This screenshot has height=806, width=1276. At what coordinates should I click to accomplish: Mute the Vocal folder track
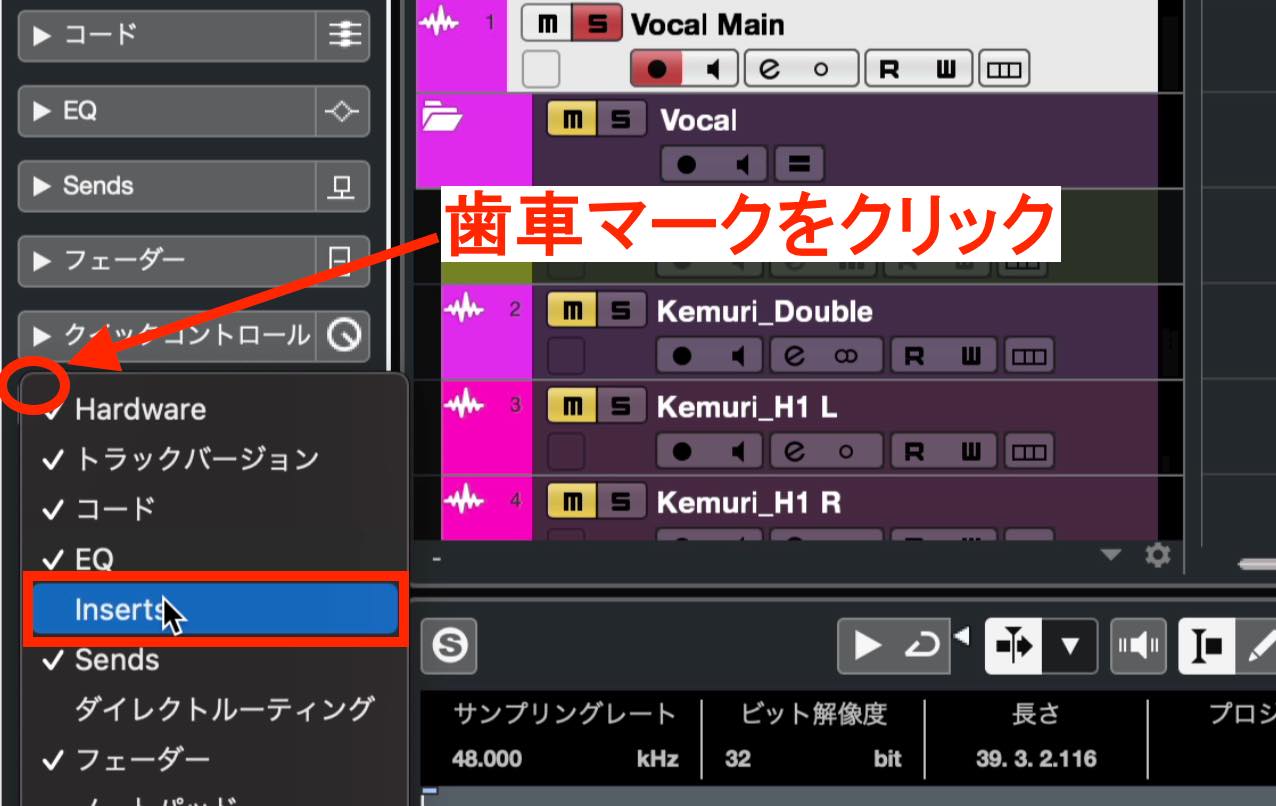[572, 120]
